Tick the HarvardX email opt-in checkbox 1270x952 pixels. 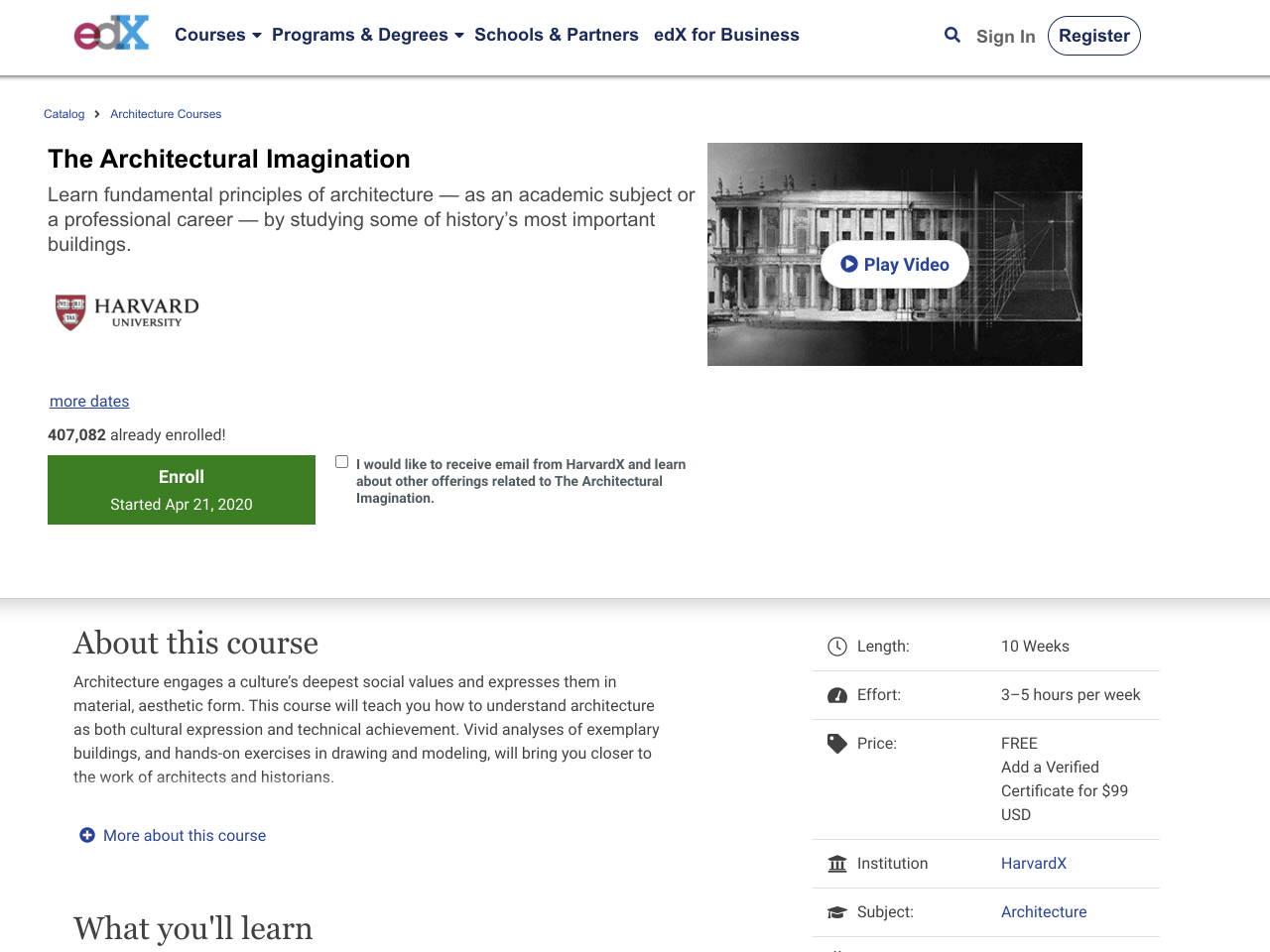tap(342, 462)
